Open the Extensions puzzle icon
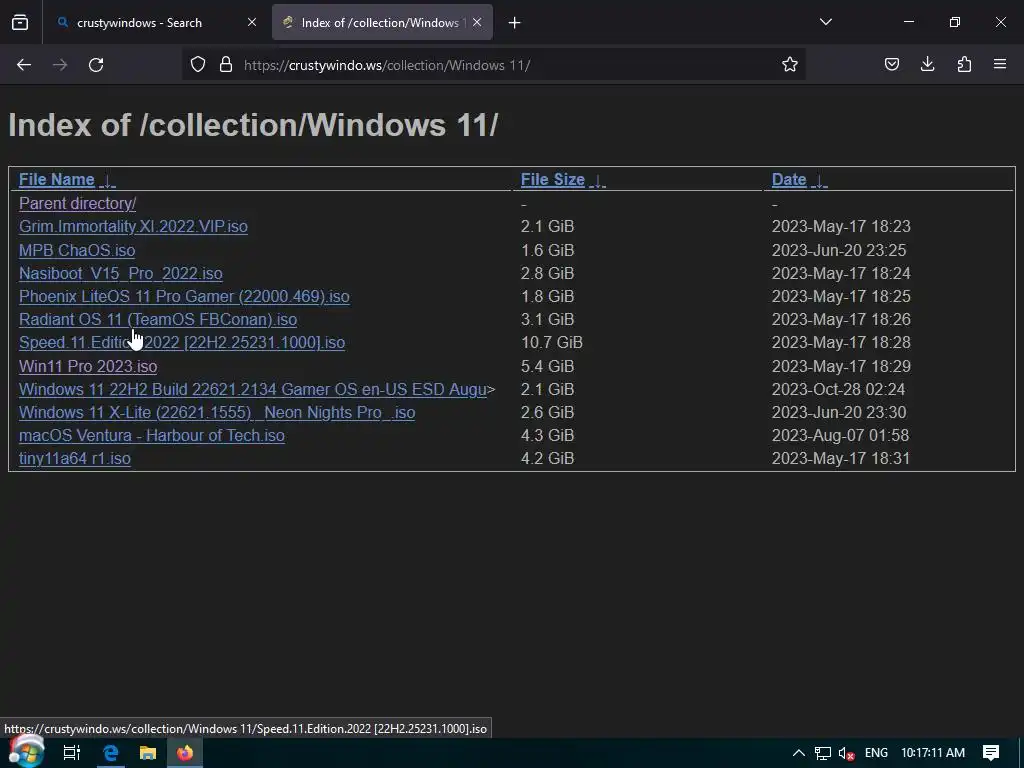Screen dimensions: 1024x768 click(964, 64)
